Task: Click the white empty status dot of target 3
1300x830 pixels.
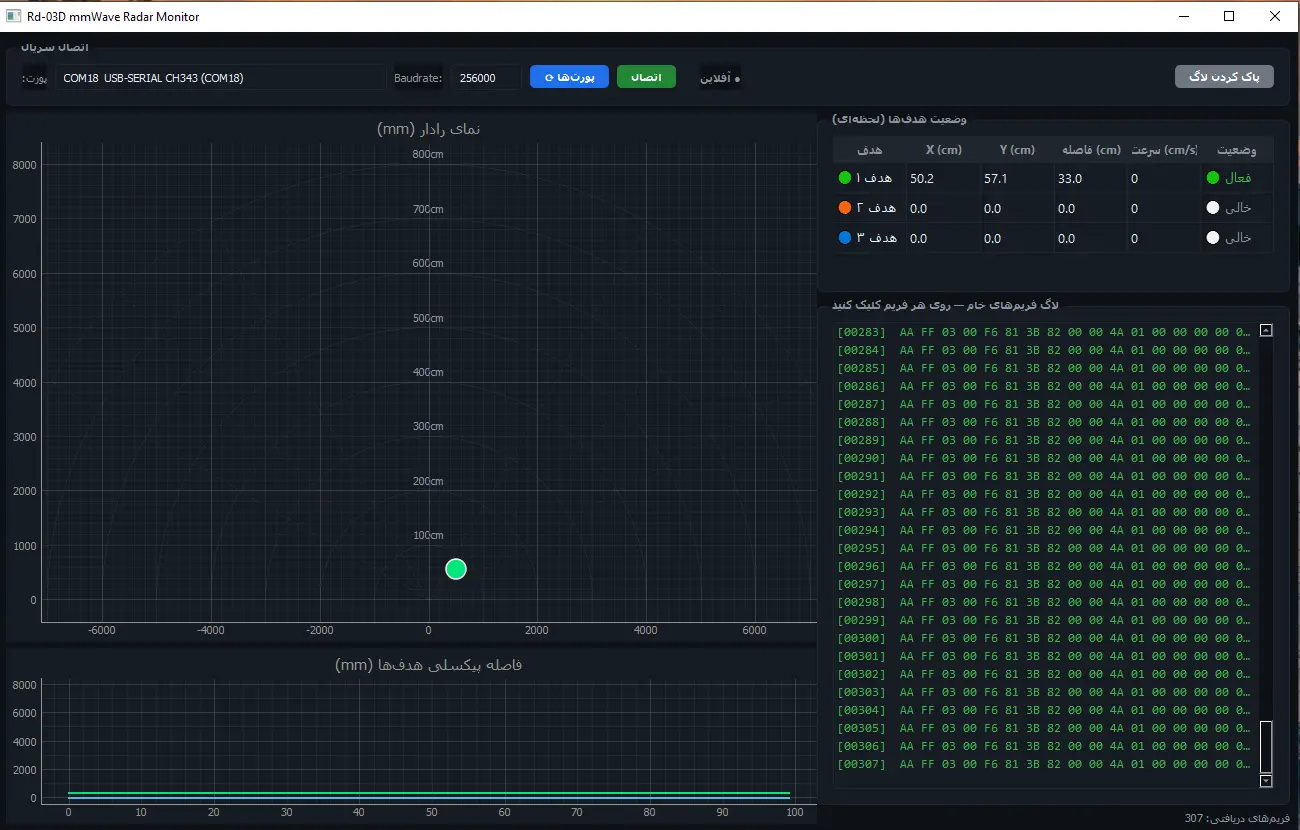Action: (1213, 238)
